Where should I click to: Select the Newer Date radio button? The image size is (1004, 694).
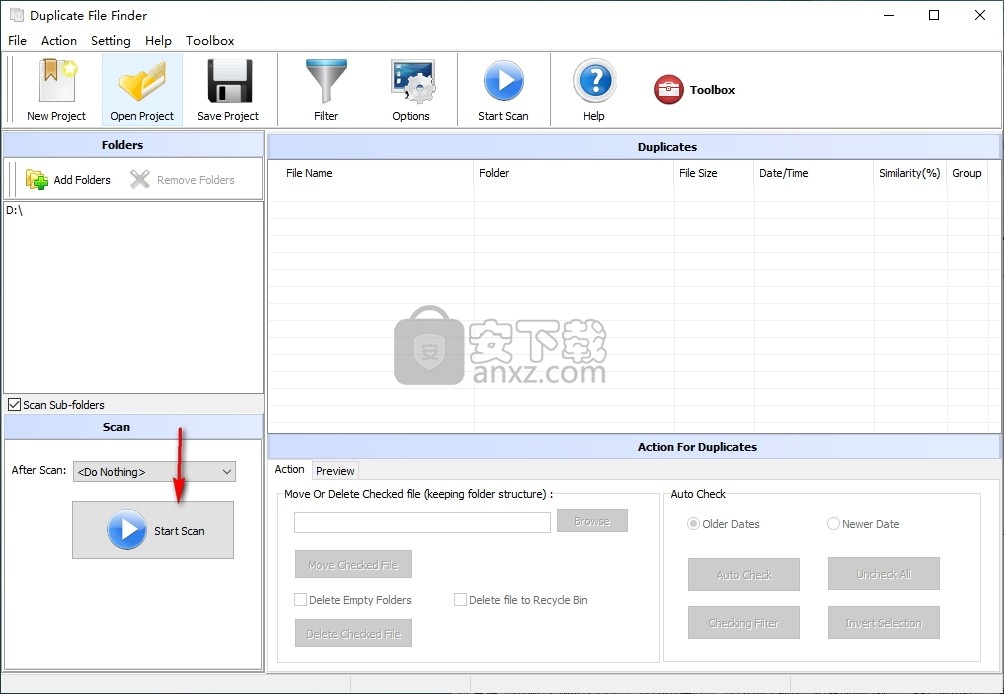(833, 524)
